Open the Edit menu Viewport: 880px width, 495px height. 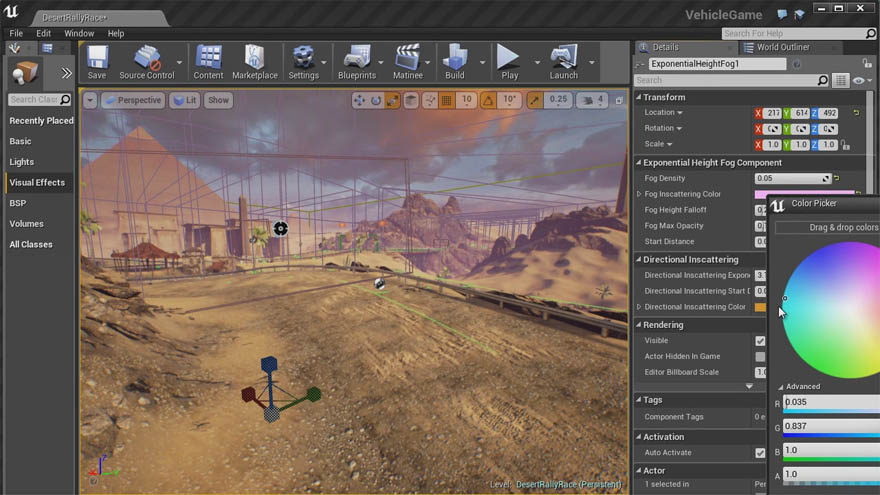[x=43, y=34]
